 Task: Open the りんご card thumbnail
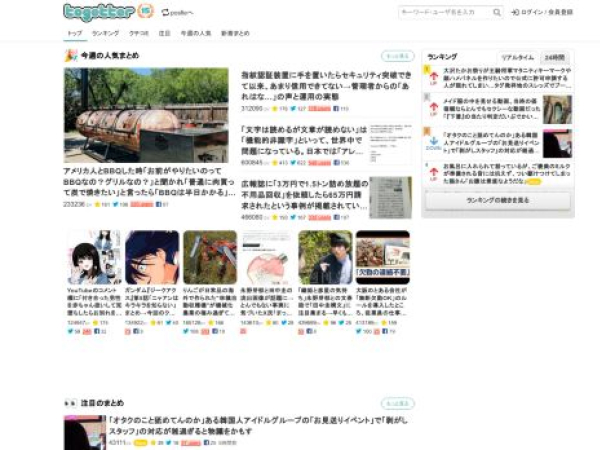[210, 257]
